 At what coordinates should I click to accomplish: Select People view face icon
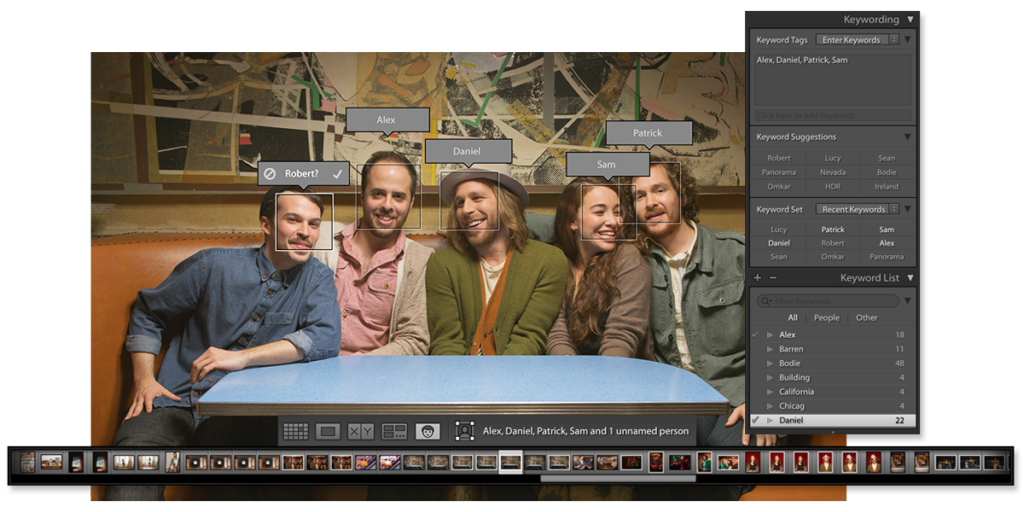(428, 432)
